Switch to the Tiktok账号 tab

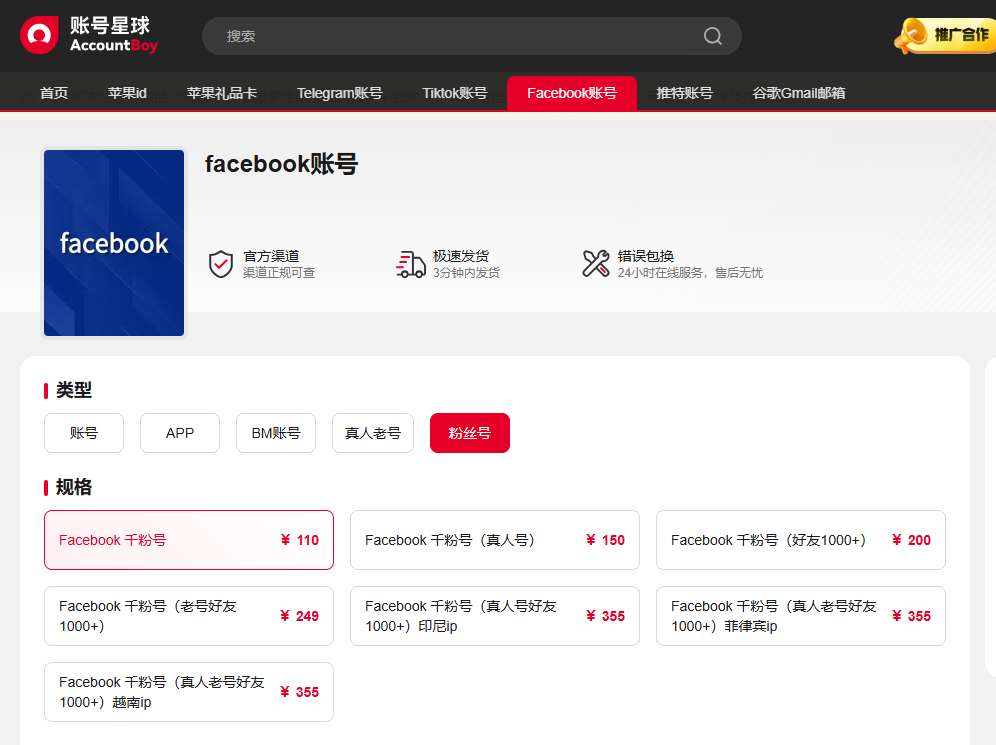(454, 92)
